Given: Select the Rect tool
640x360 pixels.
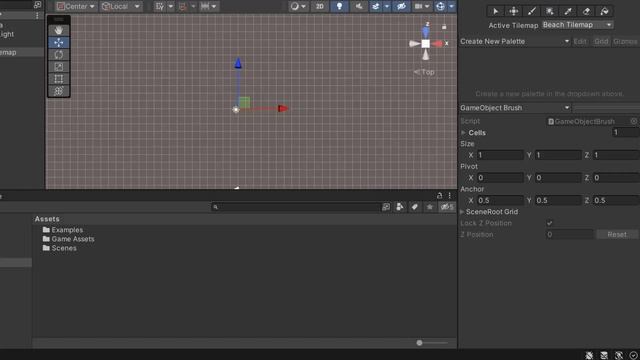Looking at the screenshot, I should click(x=59, y=79).
